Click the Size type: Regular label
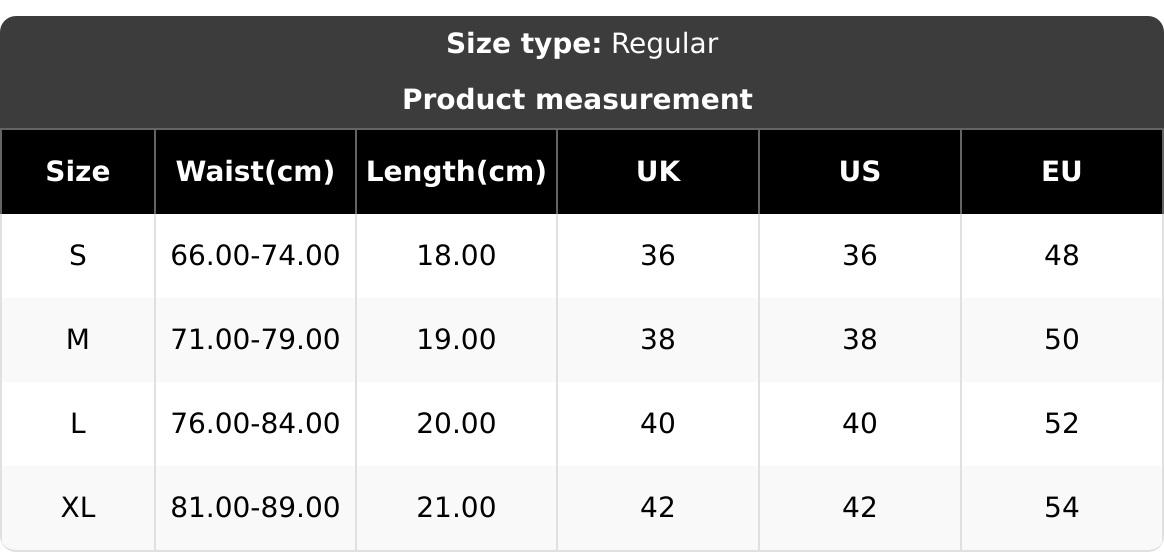Screen dimensions: 1164x552 click(581, 44)
